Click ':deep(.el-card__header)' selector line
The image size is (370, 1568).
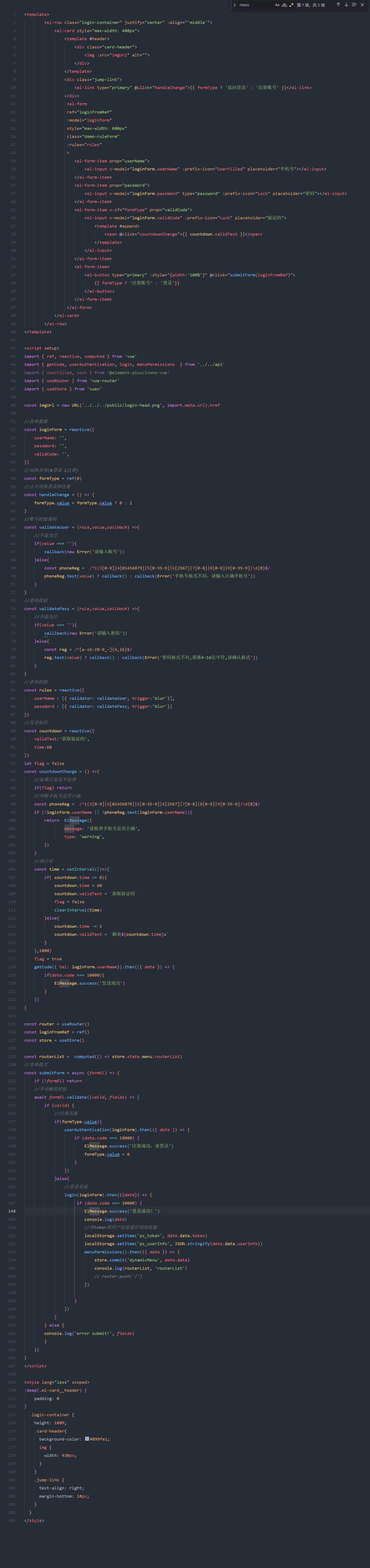55,1390
